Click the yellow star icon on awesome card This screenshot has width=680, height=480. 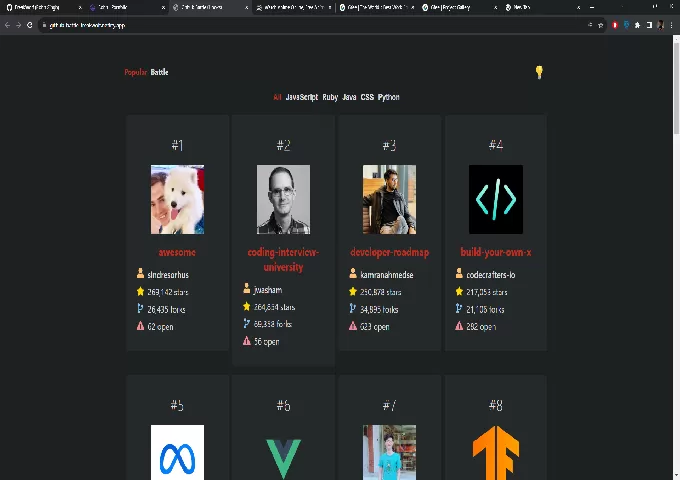click(141, 292)
